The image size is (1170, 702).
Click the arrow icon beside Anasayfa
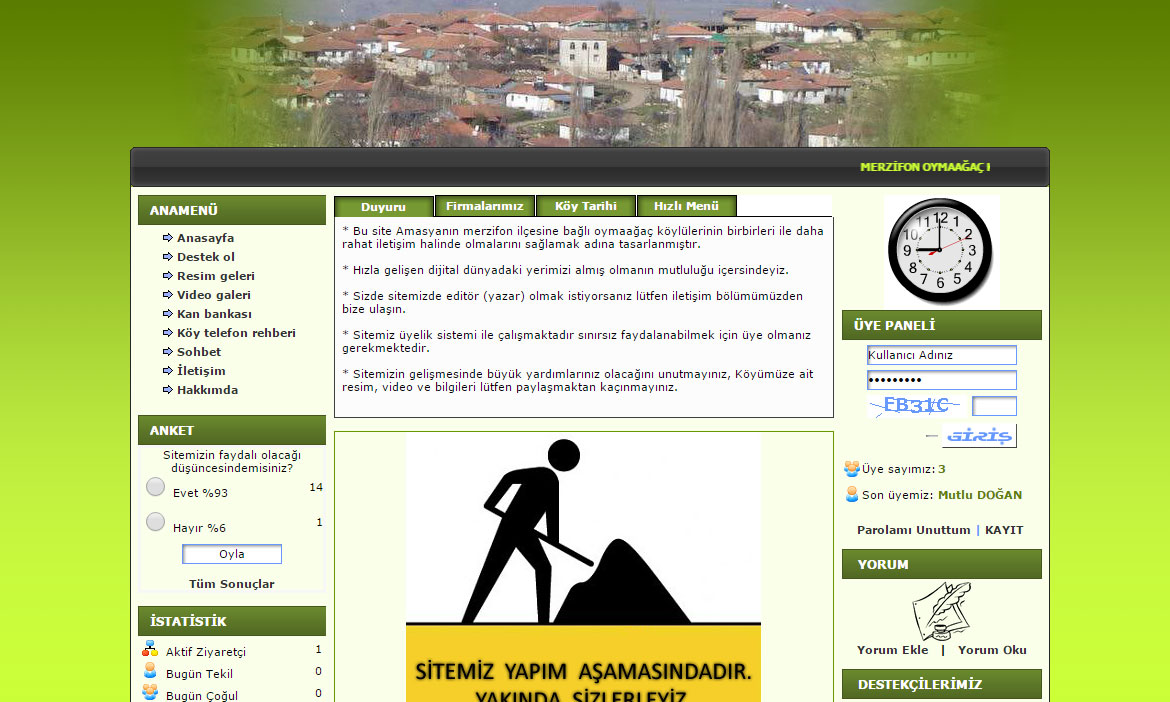click(168, 238)
